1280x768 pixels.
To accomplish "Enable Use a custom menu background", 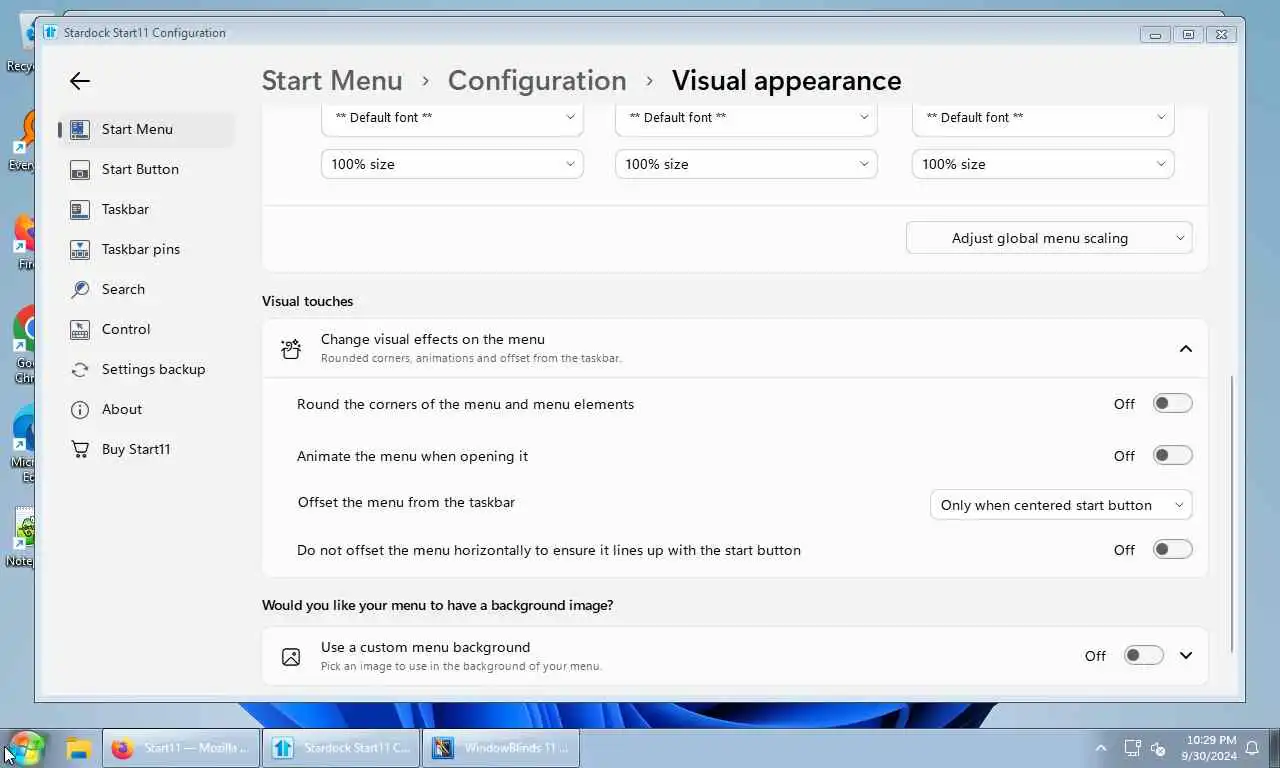I will [x=1143, y=656].
